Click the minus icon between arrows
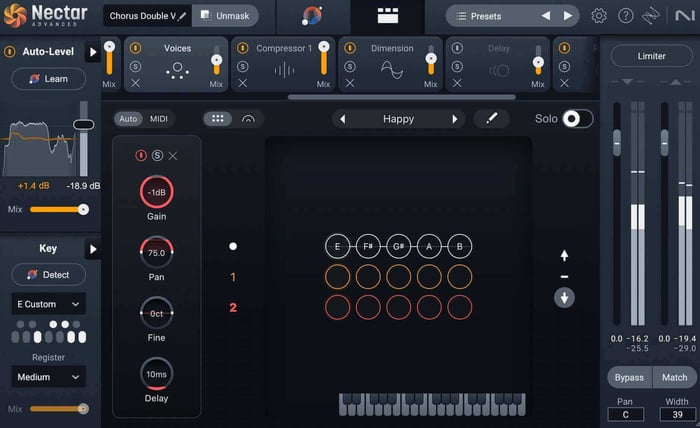Image resolution: width=700 pixels, height=428 pixels. click(x=564, y=277)
